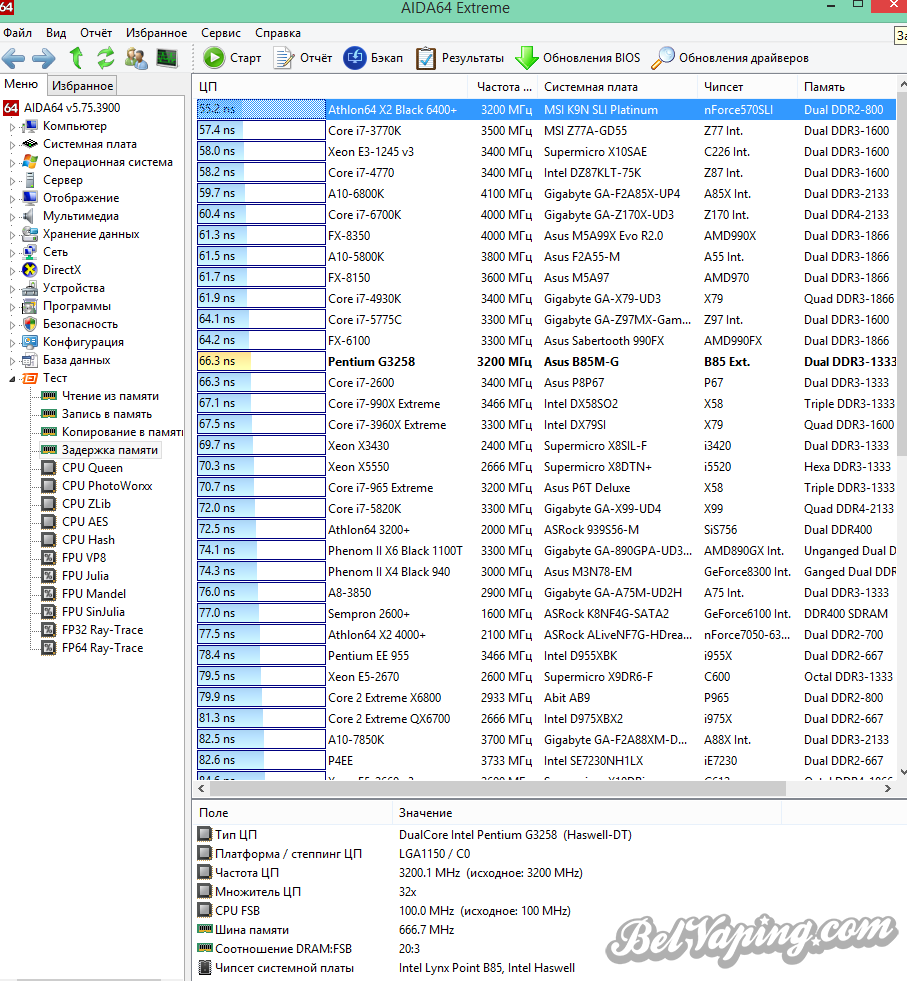Expand the Хранение данных tree node

(12, 235)
